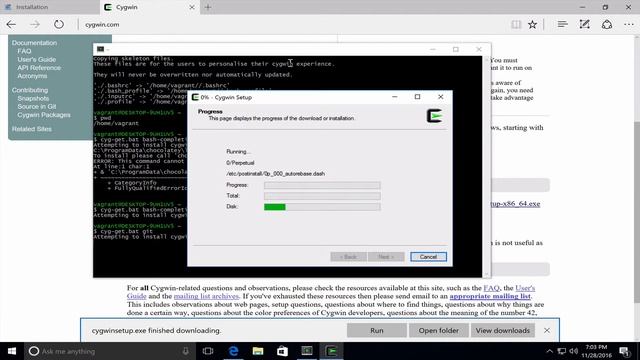Screen dimensions: 640x360
Task: Switch to the Installation tab
Action: [x=50, y=7]
